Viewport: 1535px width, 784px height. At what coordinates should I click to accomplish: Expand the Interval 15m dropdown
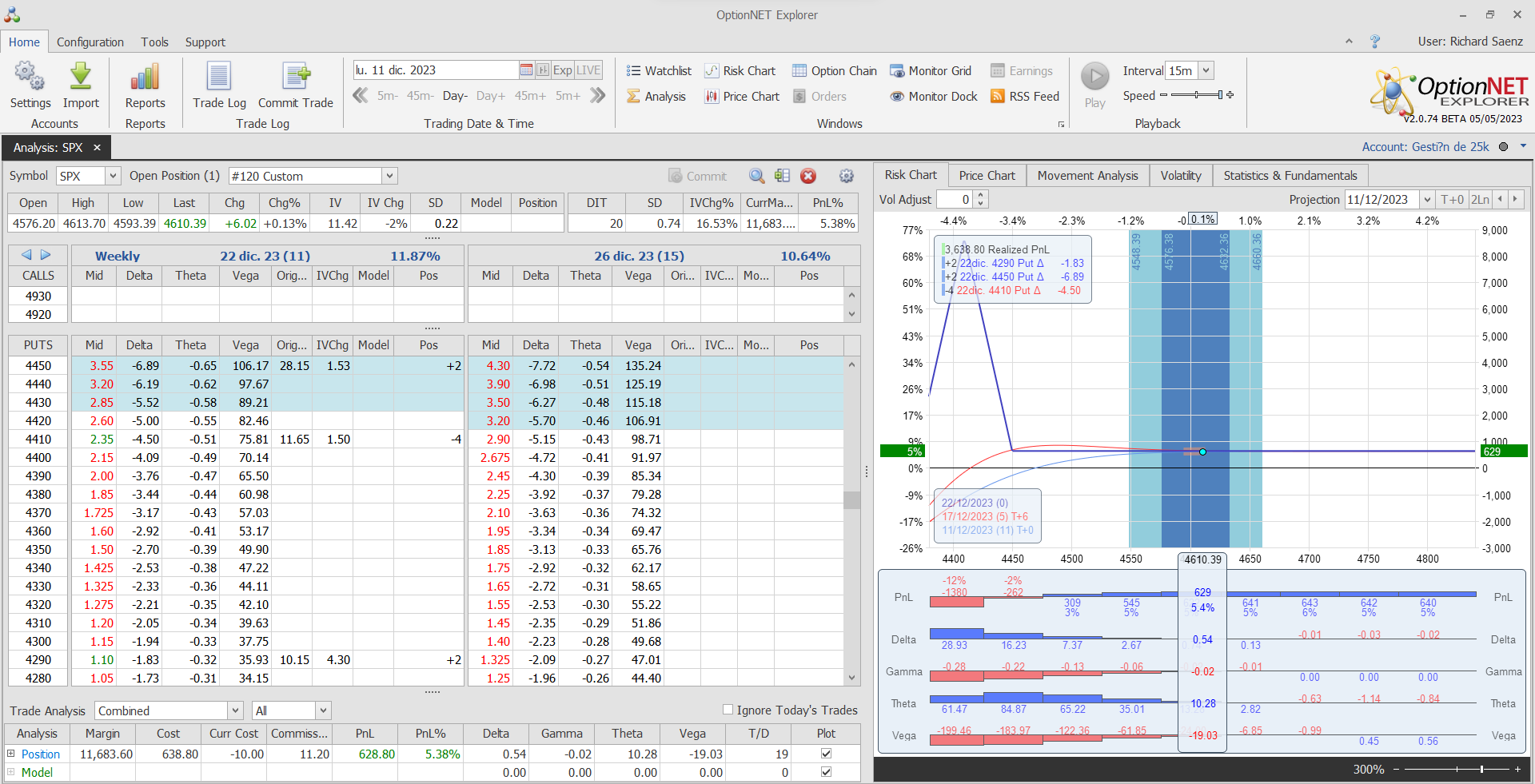coord(1206,71)
